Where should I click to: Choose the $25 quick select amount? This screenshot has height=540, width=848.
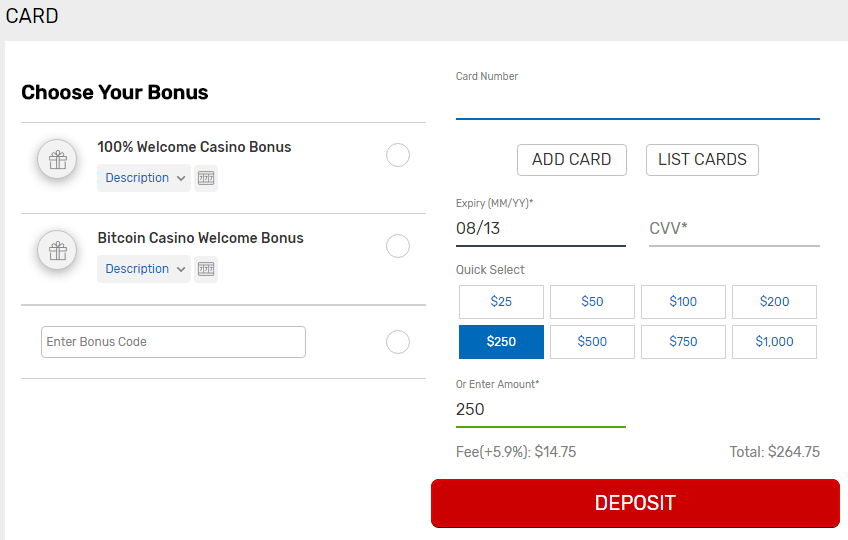501,302
